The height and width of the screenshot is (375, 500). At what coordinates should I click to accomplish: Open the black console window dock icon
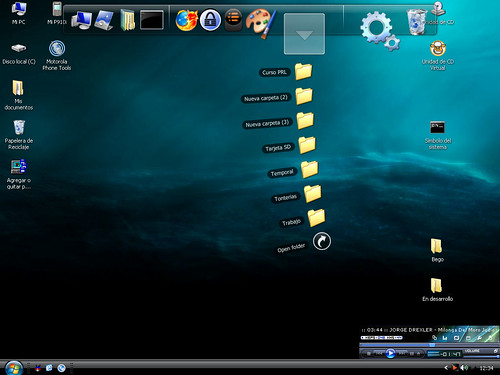point(152,20)
